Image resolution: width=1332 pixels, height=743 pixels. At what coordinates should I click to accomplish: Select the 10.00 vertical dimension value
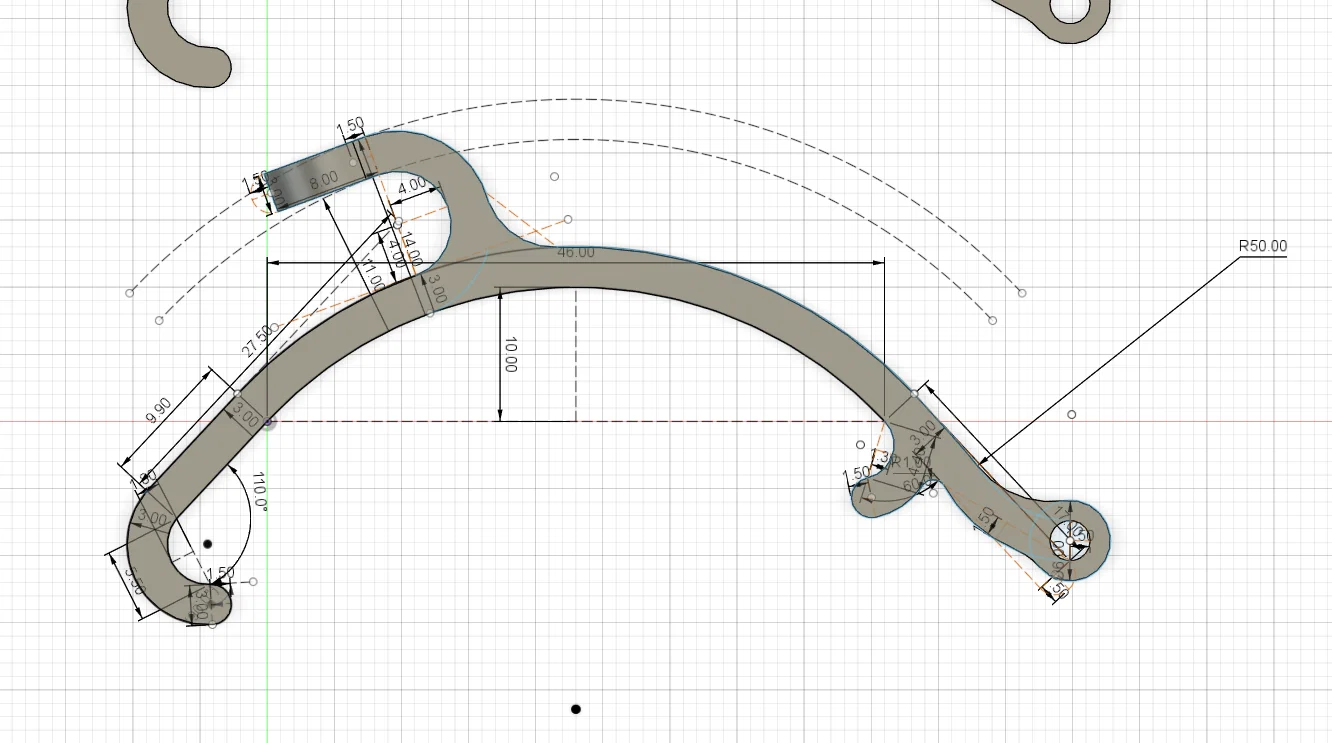pos(510,355)
